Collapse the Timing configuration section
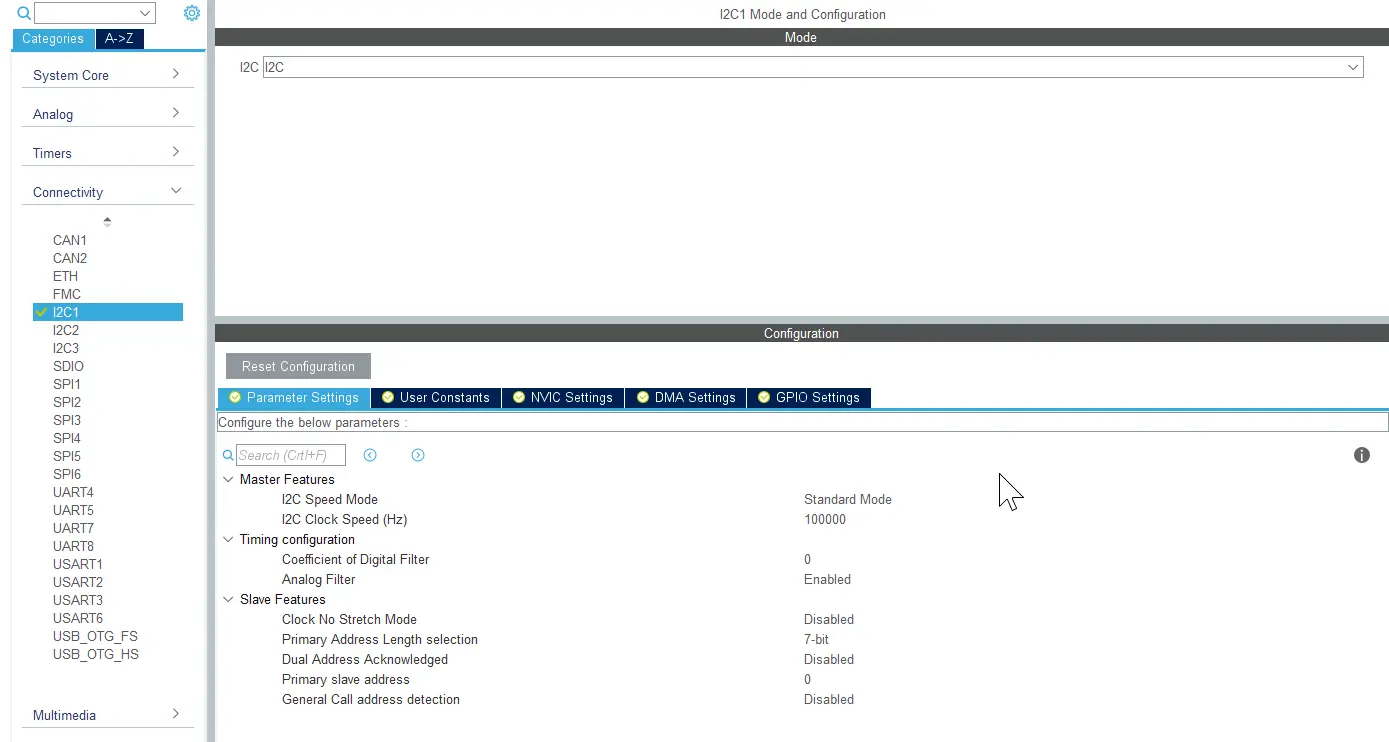 click(x=228, y=540)
